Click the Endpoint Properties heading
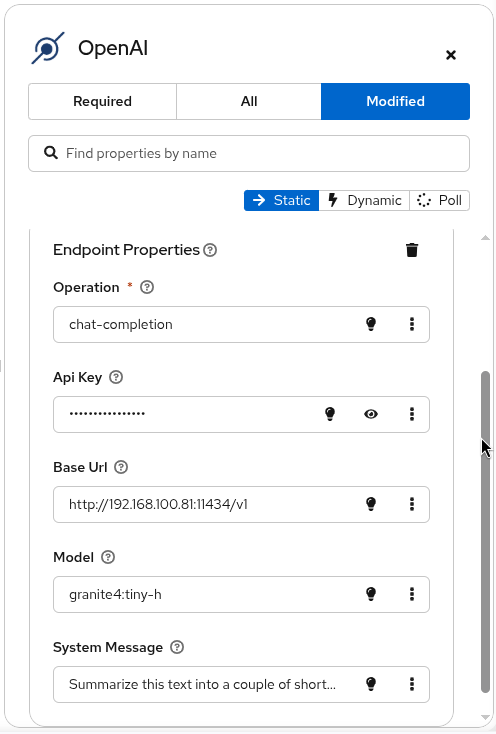496x734 pixels. tap(126, 250)
